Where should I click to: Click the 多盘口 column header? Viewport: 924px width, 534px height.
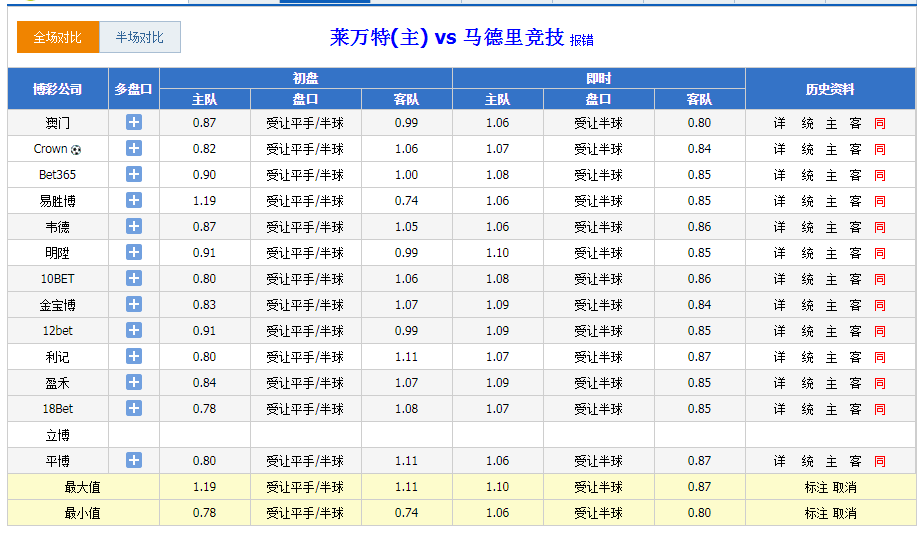[x=134, y=89]
